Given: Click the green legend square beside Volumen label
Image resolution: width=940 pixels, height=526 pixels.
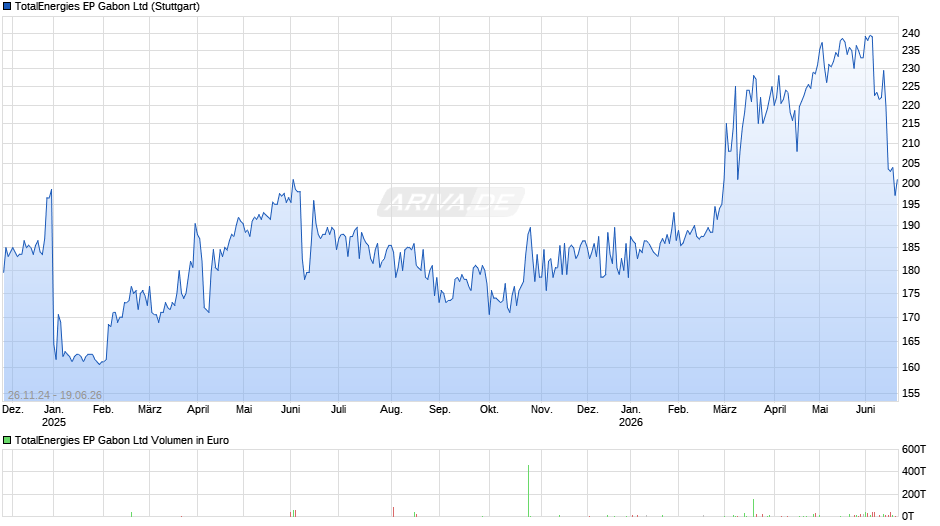Looking at the screenshot, I should (7, 440).
